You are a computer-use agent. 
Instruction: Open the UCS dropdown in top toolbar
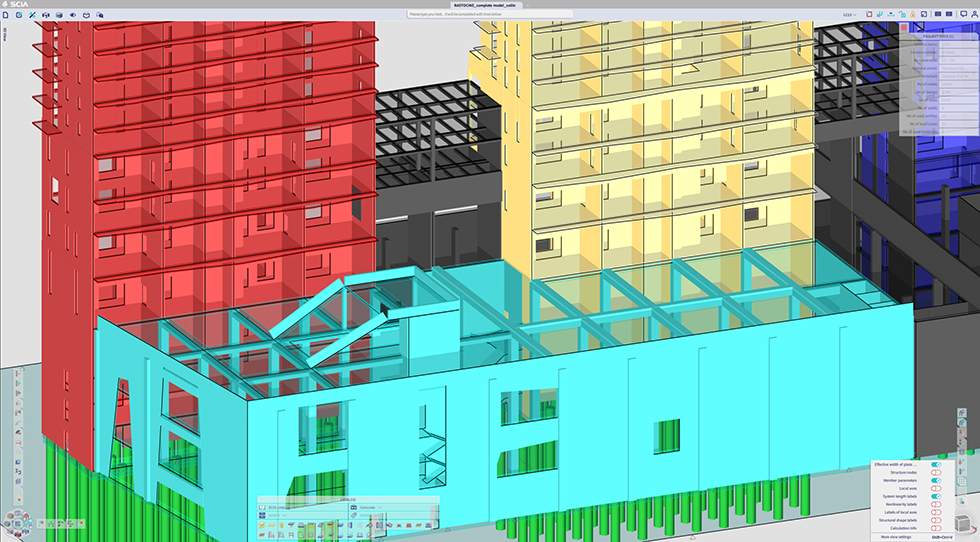point(849,16)
